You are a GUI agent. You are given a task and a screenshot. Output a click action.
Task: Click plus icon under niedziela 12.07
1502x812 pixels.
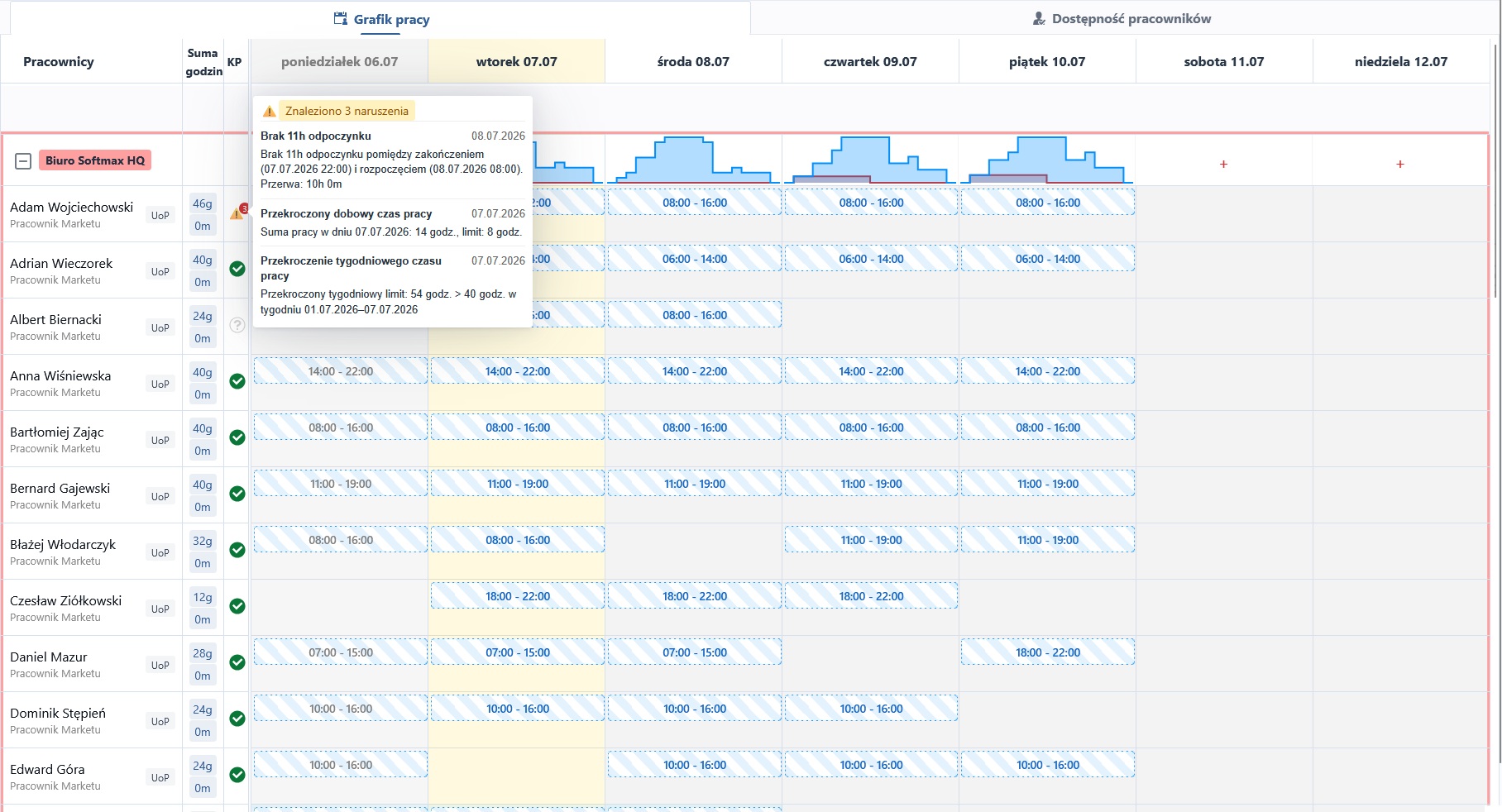(1400, 165)
